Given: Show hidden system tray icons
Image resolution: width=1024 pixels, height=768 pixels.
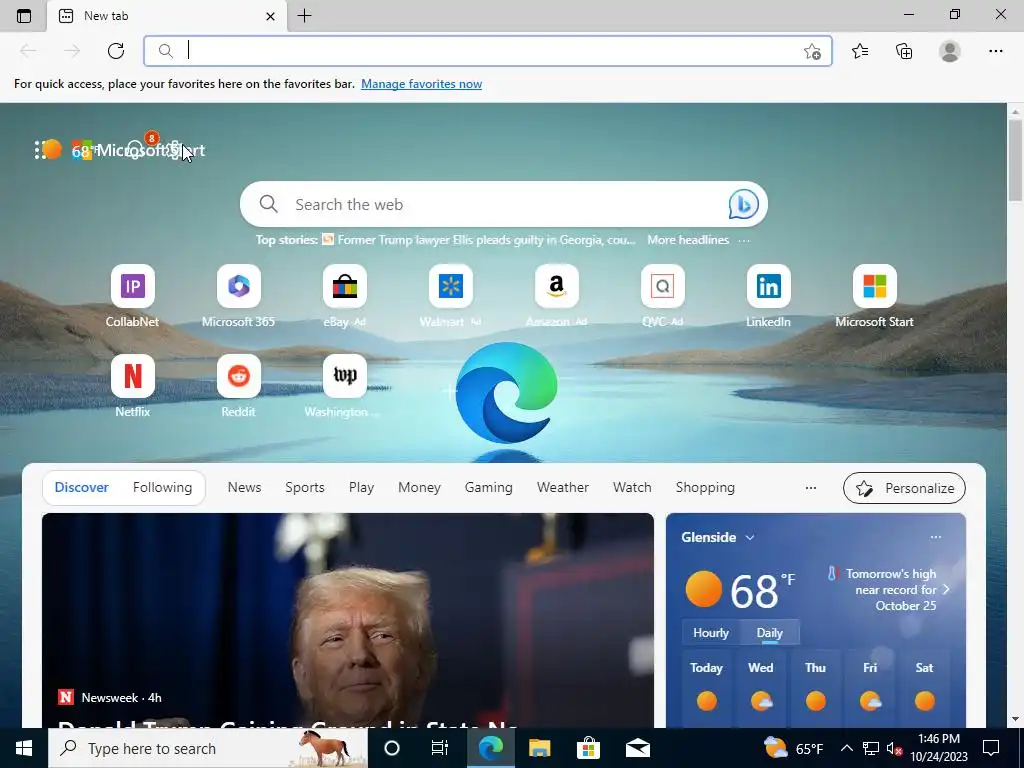Looking at the screenshot, I should pyautogui.click(x=846, y=748).
